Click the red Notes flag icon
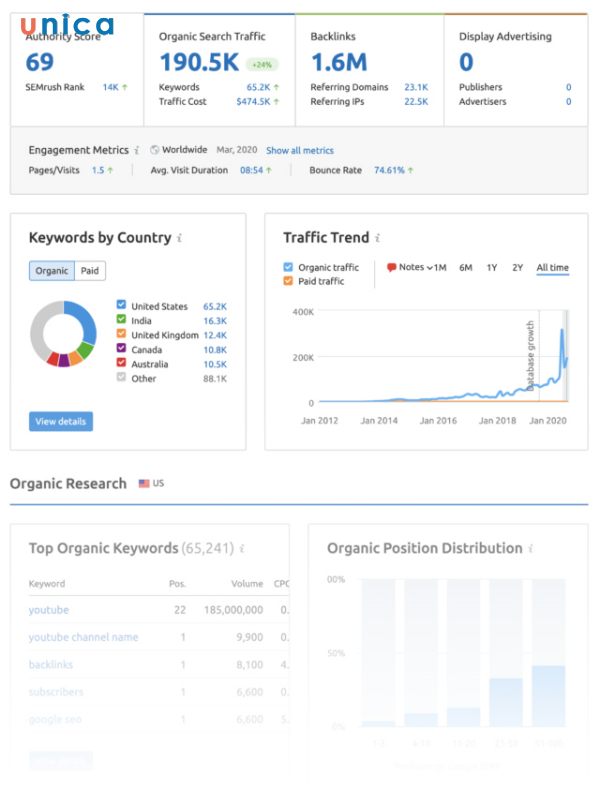 coord(393,266)
